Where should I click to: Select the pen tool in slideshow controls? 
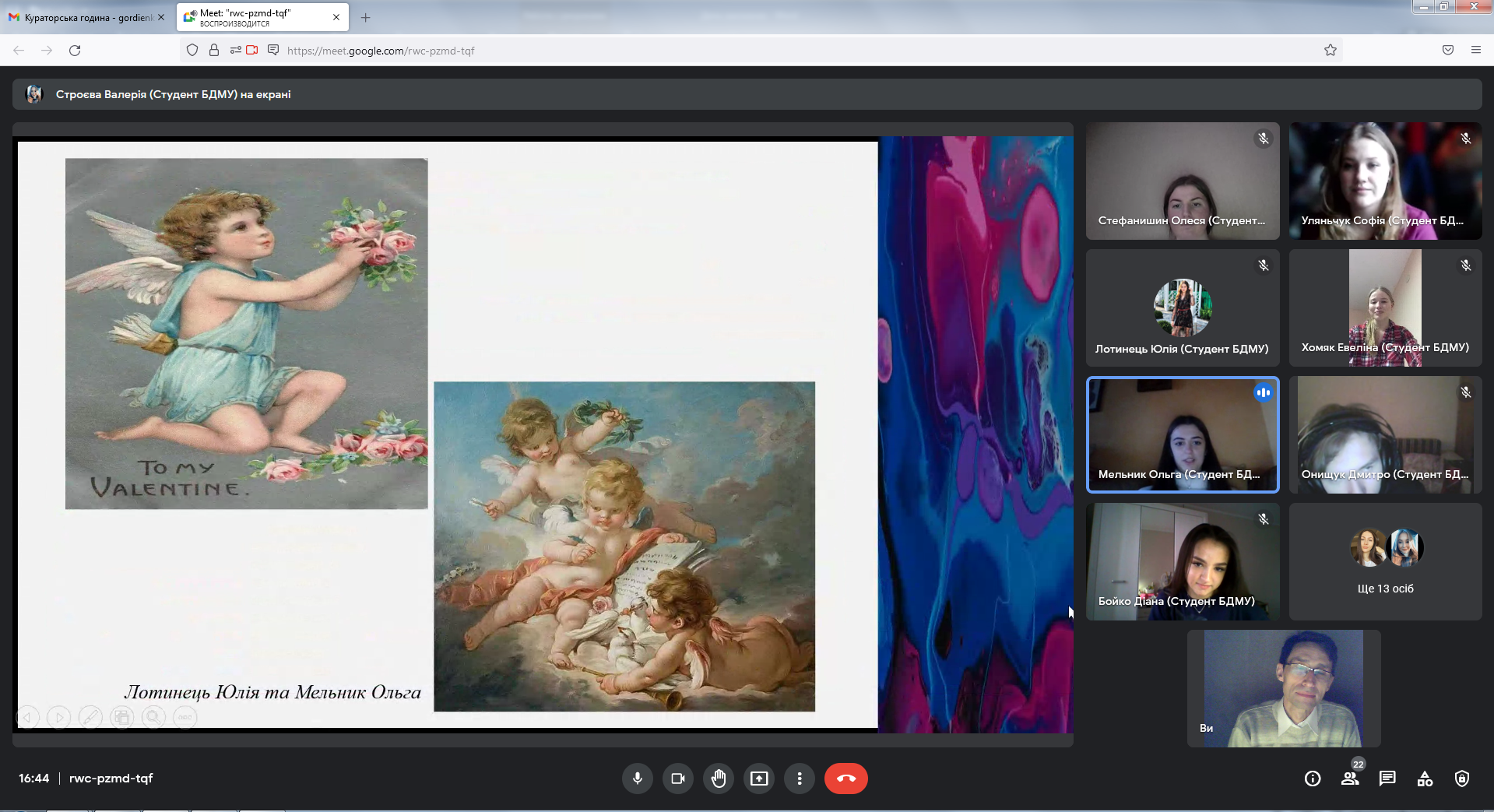90,717
